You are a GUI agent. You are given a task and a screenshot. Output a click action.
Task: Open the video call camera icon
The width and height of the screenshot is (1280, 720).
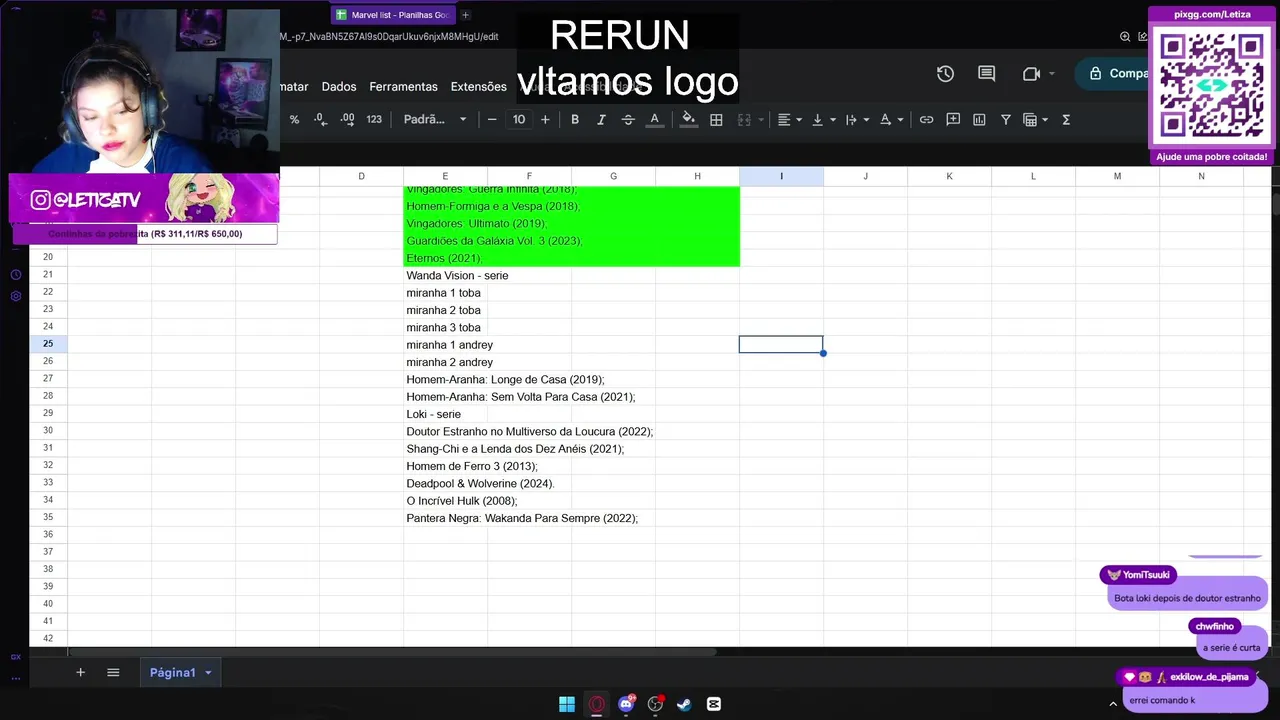1032,74
